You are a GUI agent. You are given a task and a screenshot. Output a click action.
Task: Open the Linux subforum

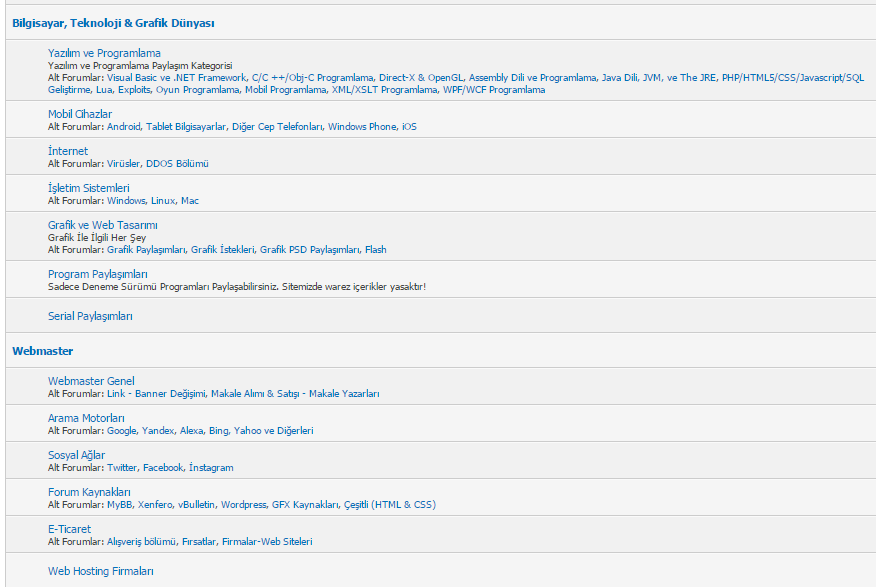(x=163, y=201)
